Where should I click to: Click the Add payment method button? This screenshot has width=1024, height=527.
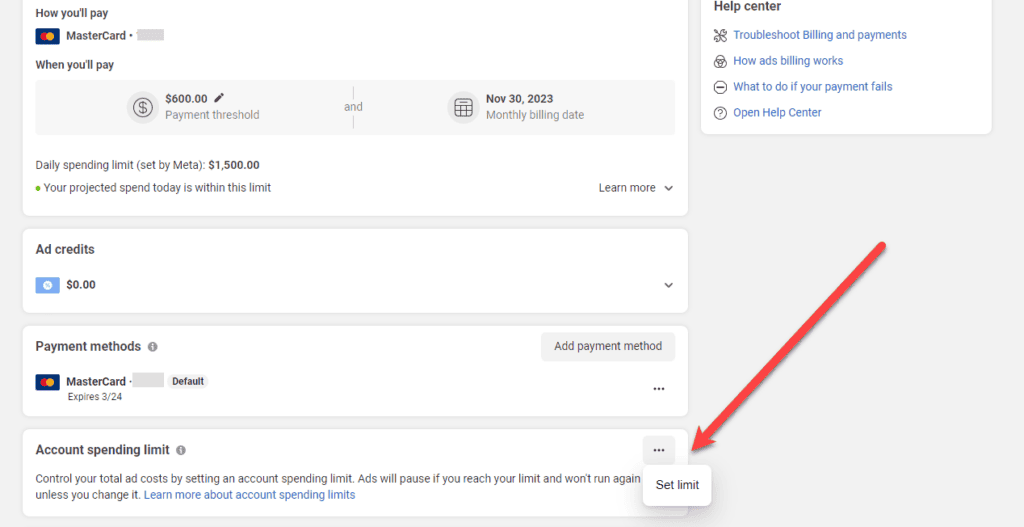click(608, 346)
